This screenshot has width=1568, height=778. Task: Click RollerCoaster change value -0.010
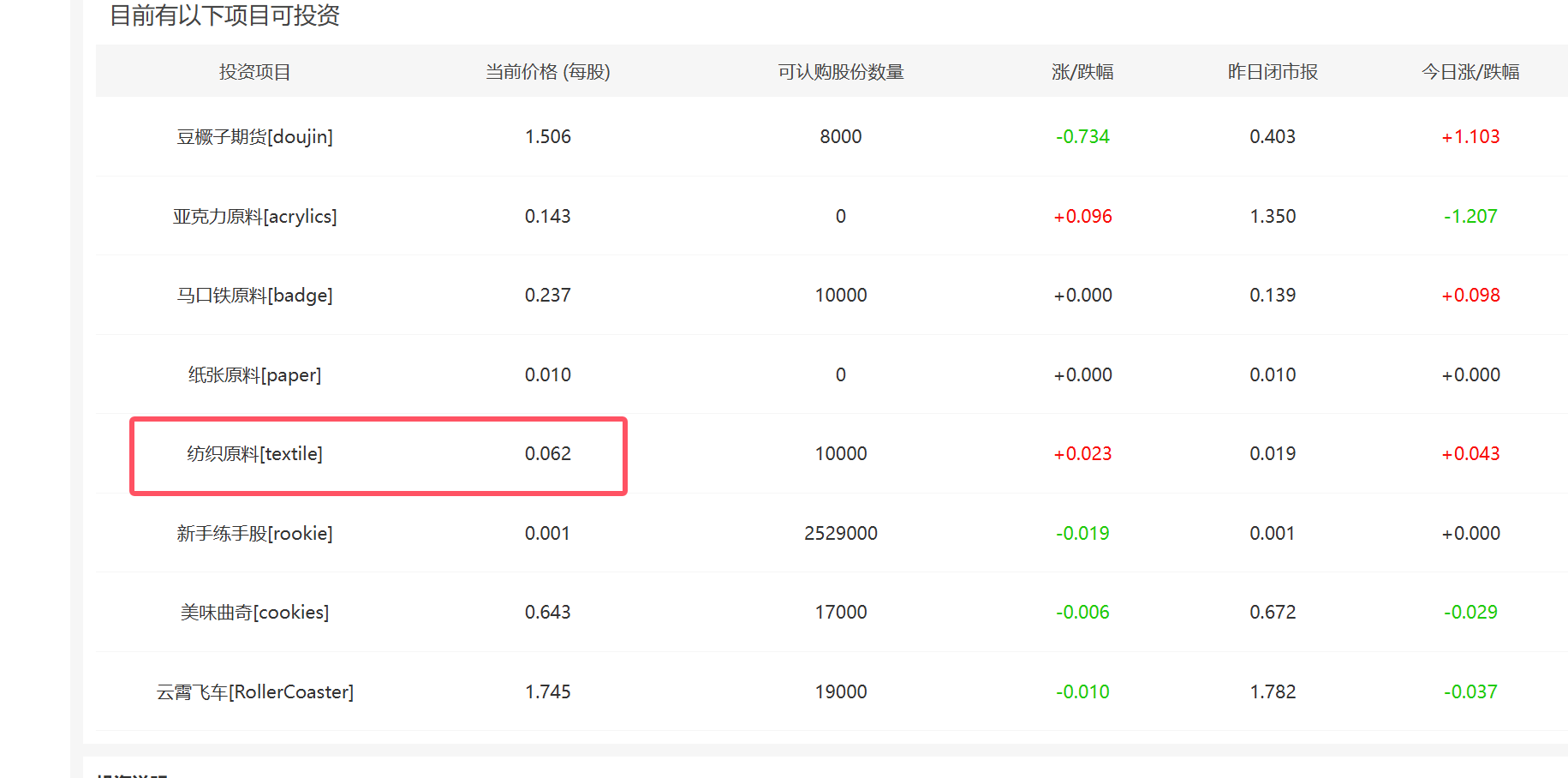[x=1082, y=692]
